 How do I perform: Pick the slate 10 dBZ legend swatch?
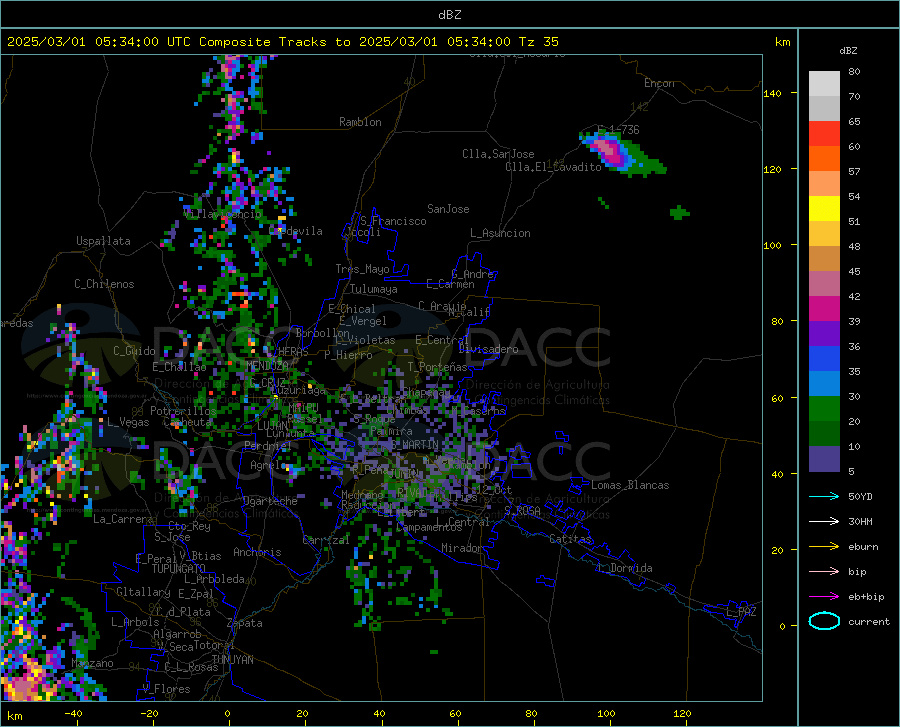pyautogui.click(x=824, y=458)
